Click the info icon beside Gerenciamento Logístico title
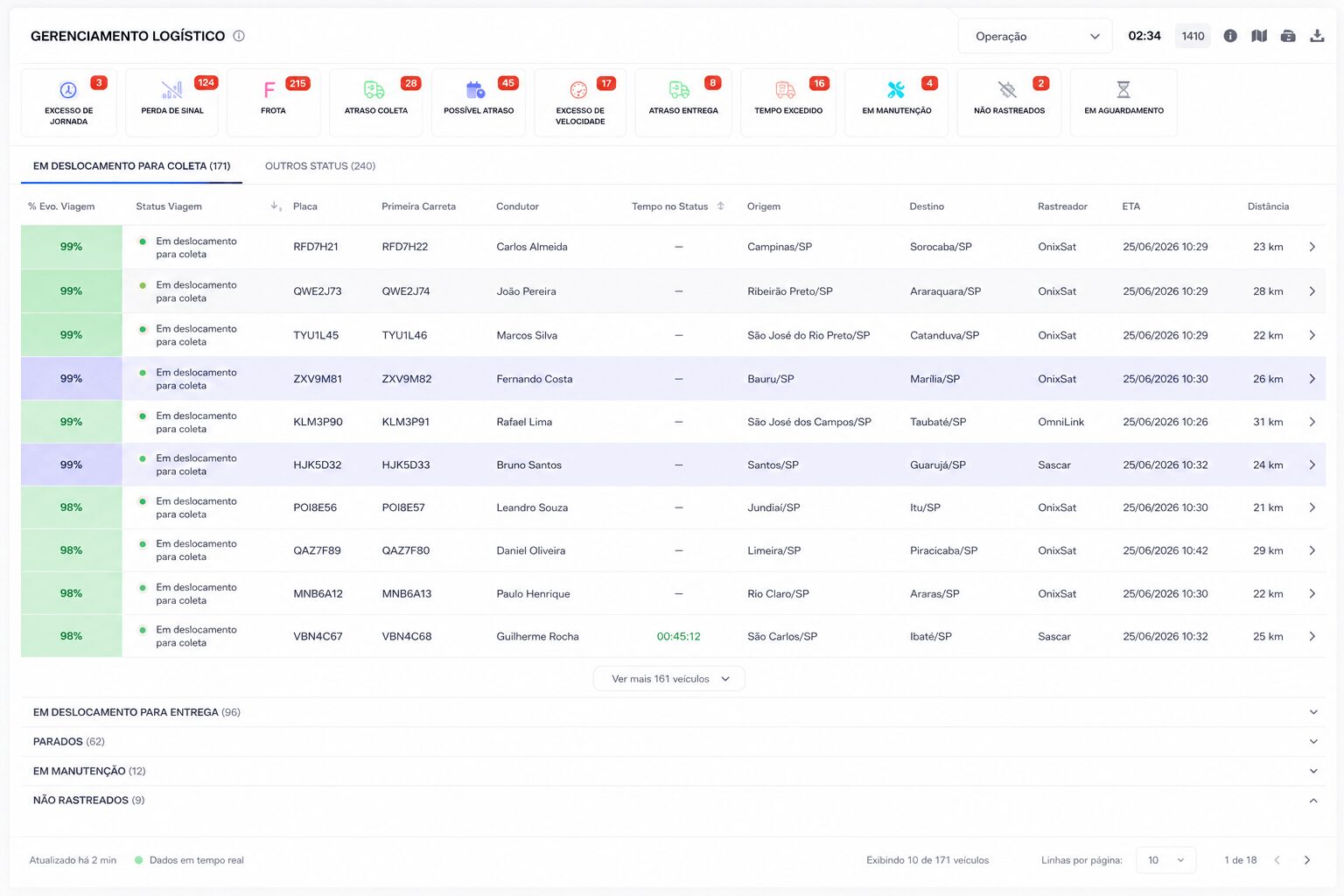The height and width of the screenshot is (896, 1344). click(239, 36)
